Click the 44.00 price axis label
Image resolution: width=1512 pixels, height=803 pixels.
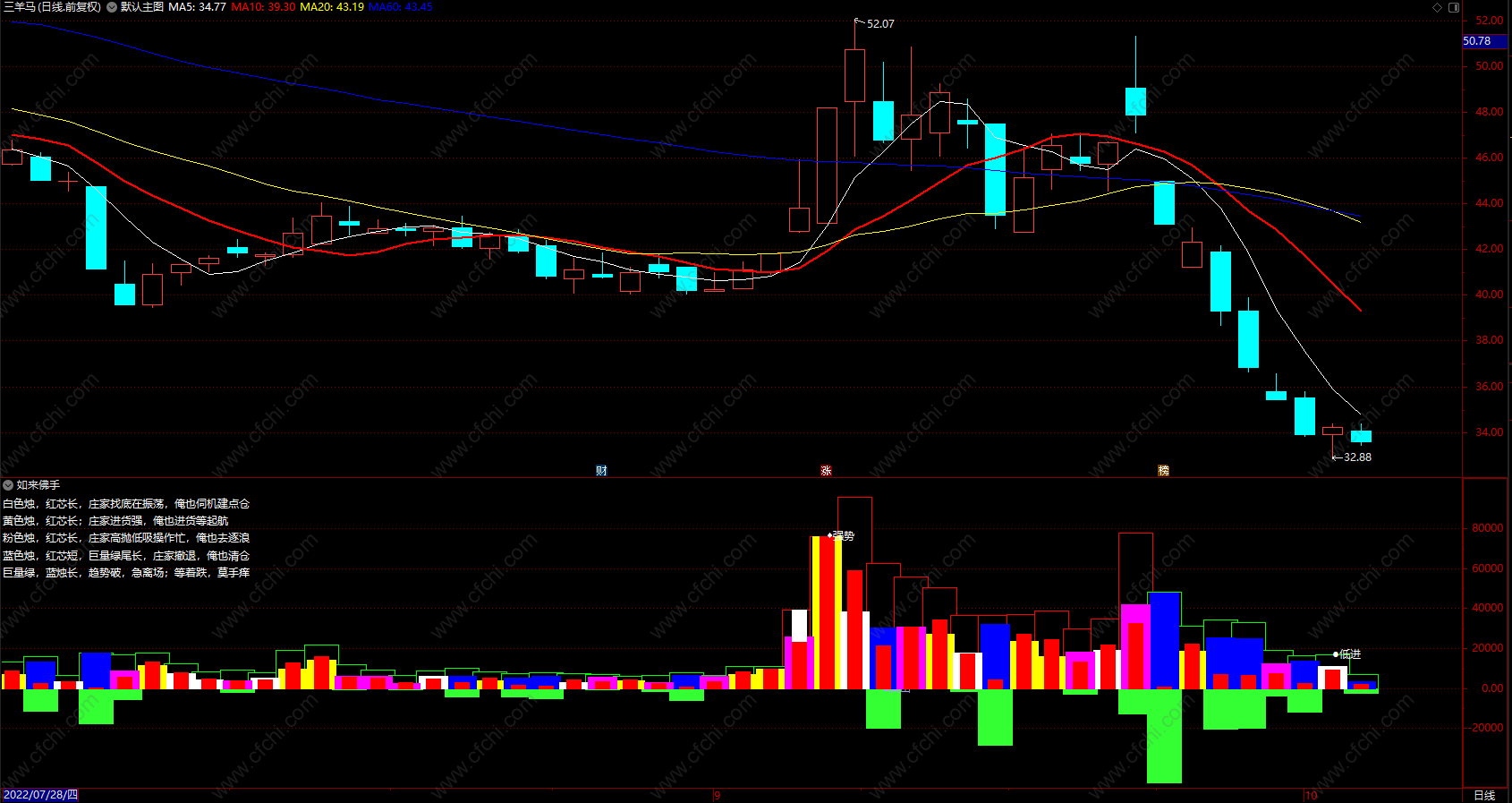[x=1490, y=203]
